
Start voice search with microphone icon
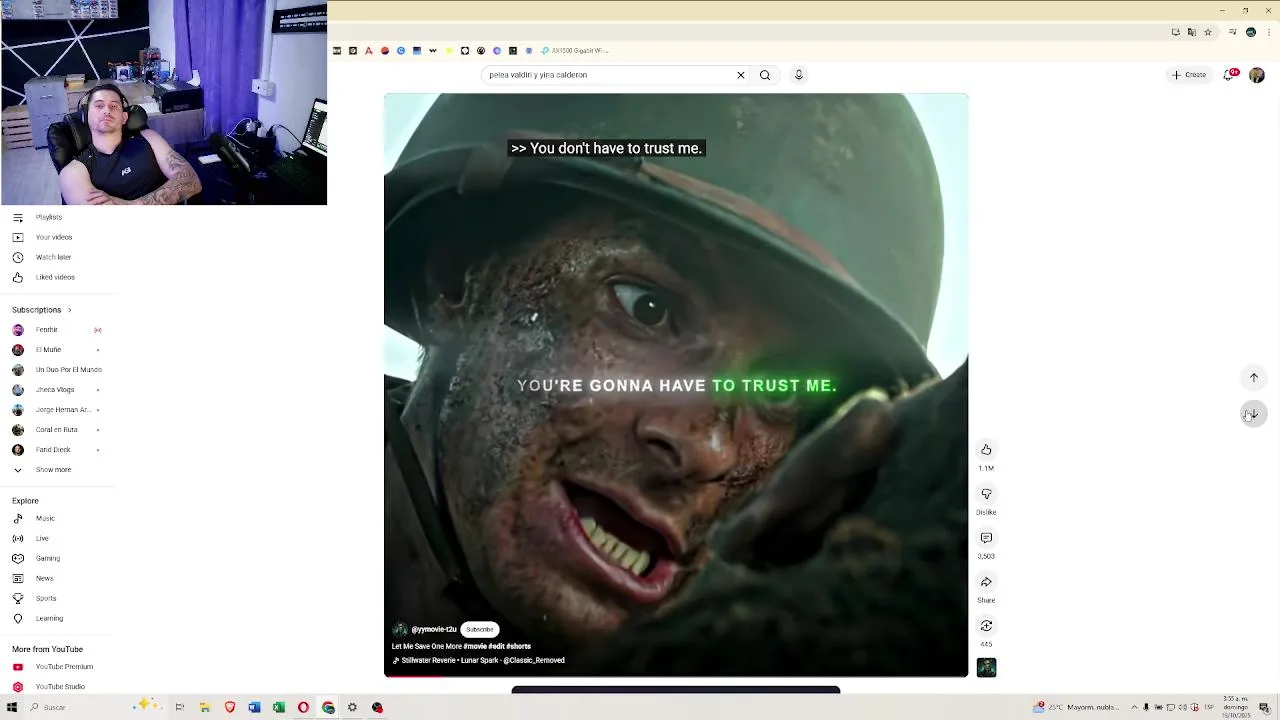(x=799, y=75)
